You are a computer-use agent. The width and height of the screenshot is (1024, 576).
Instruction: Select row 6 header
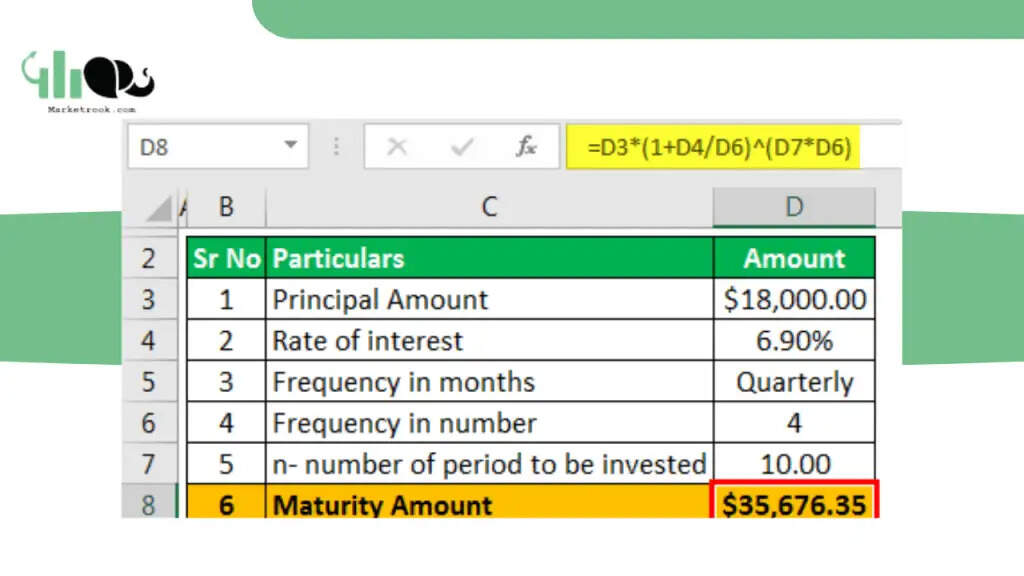pos(149,423)
